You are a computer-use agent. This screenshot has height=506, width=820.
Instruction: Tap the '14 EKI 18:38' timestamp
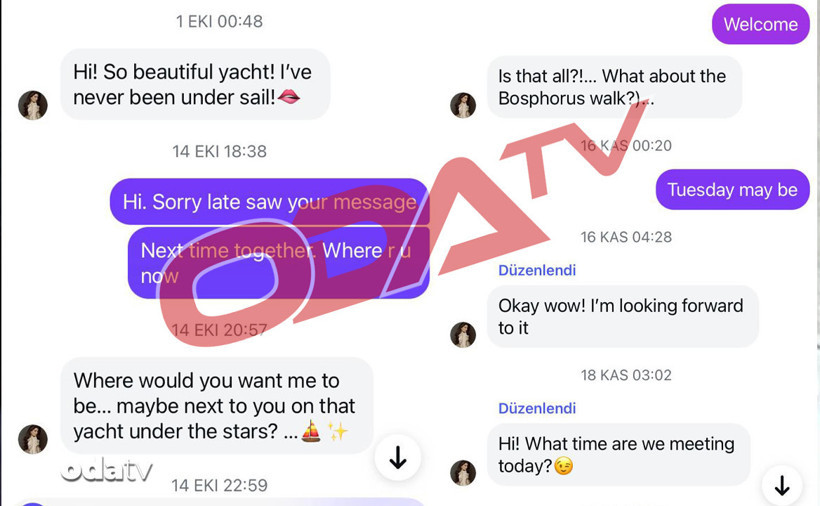(220, 152)
